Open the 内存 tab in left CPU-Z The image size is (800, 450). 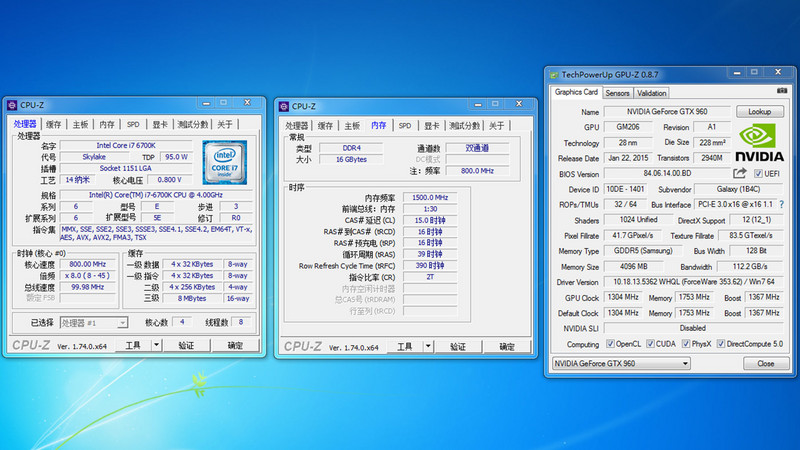point(107,124)
